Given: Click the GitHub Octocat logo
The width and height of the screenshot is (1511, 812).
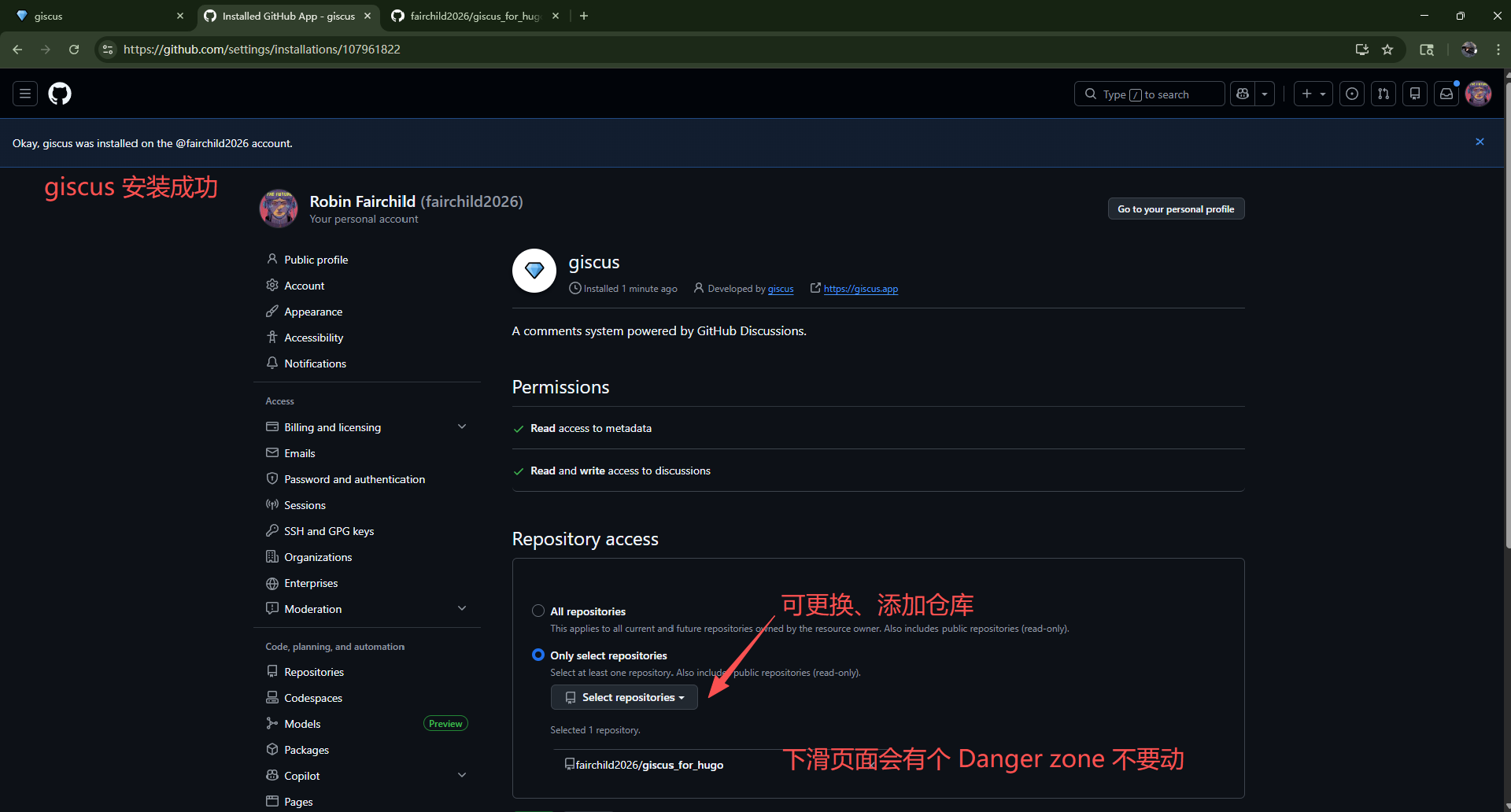Looking at the screenshot, I should [60, 94].
